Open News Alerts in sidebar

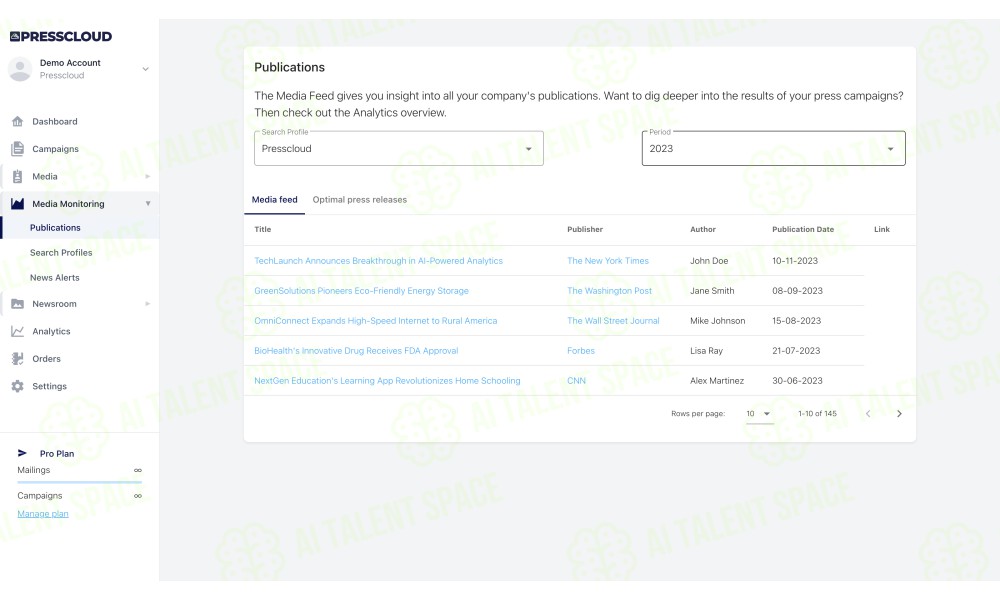click(x=55, y=277)
